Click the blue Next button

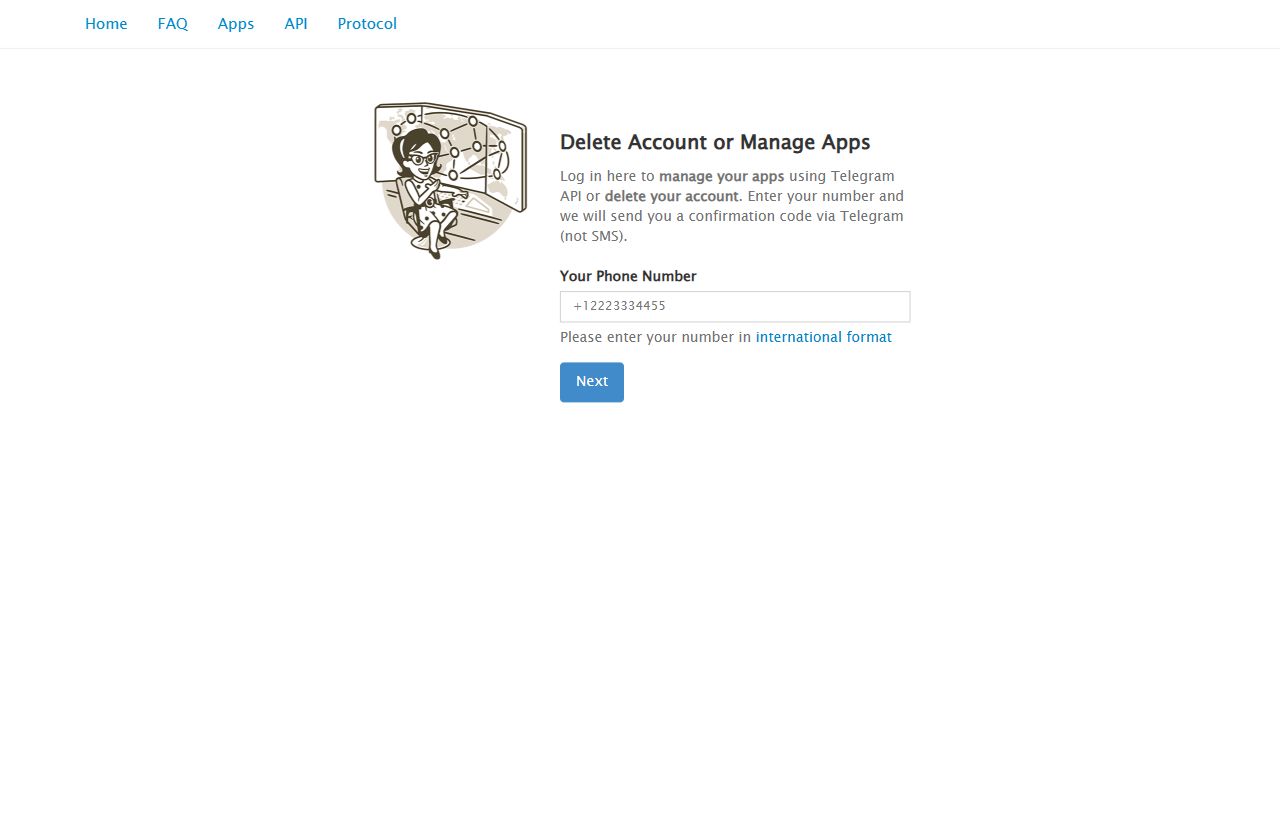[x=592, y=382]
